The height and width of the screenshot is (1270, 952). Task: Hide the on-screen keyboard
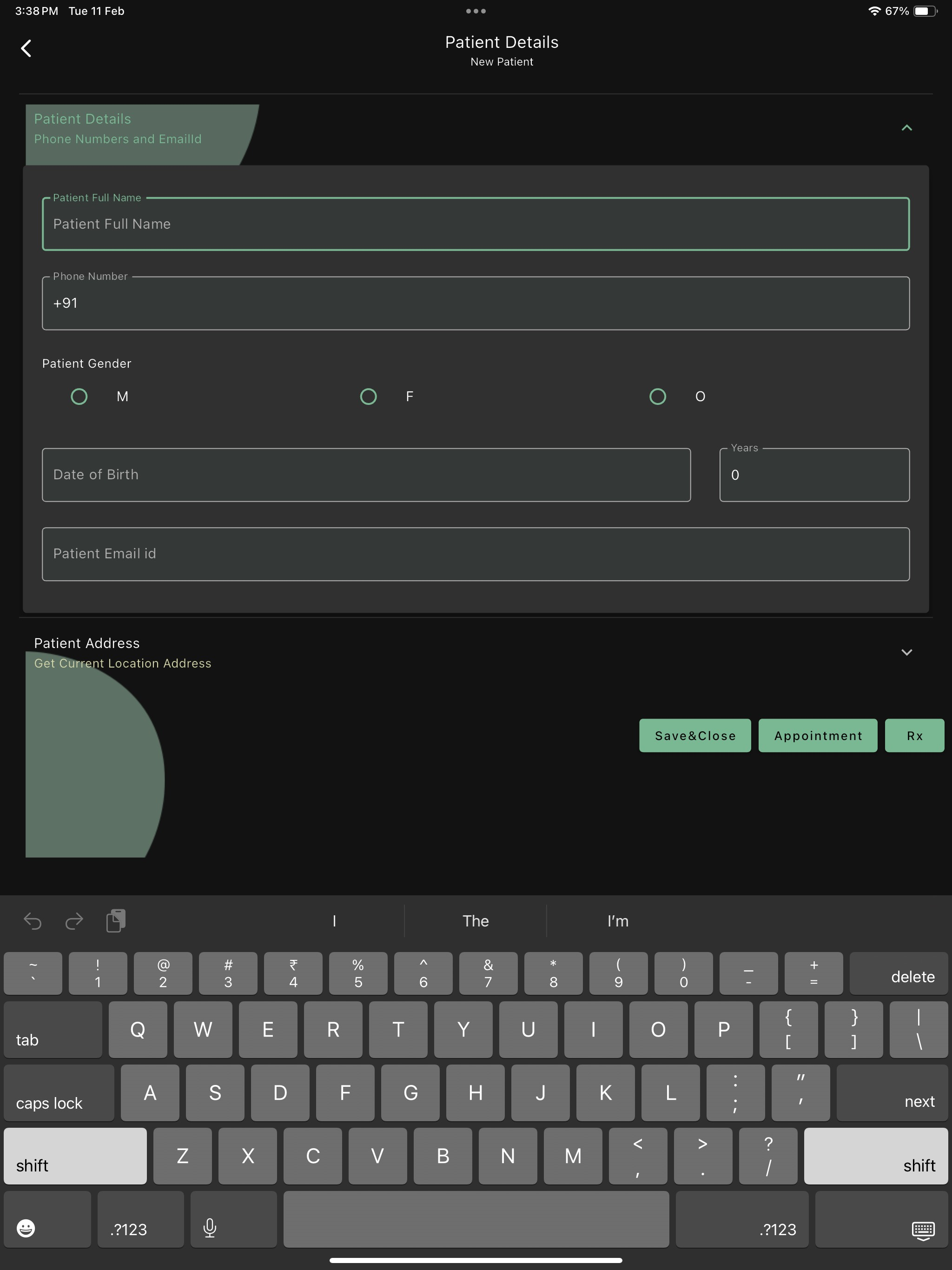click(881, 1219)
